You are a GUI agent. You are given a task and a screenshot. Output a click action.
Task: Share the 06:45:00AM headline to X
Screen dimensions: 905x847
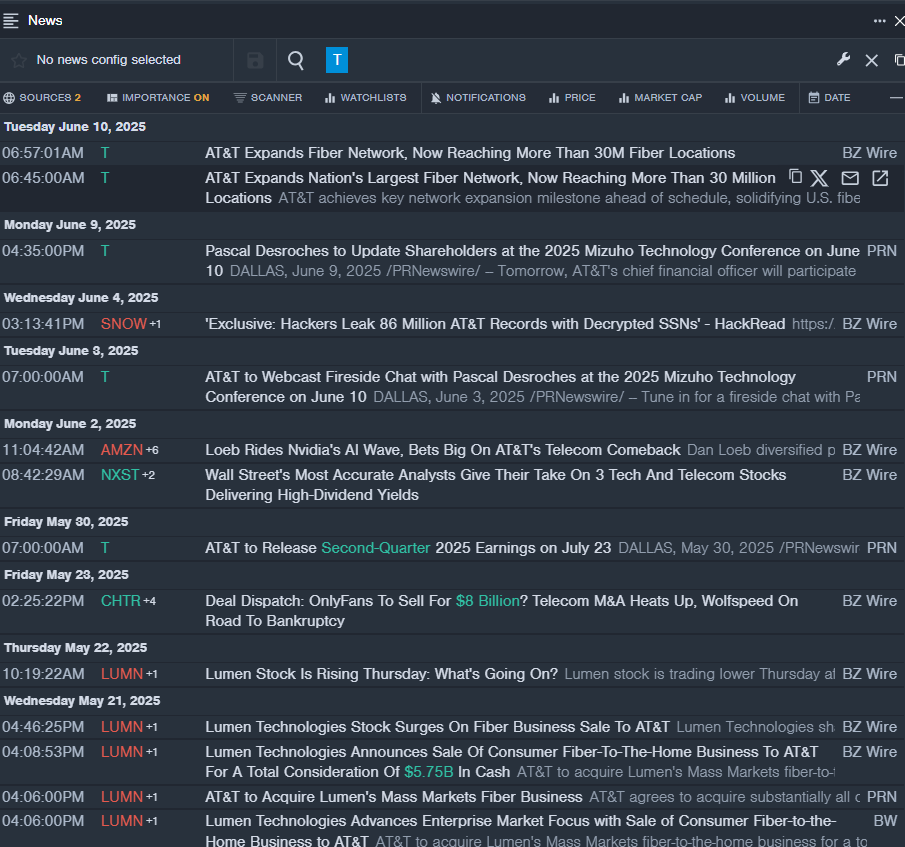click(x=819, y=178)
